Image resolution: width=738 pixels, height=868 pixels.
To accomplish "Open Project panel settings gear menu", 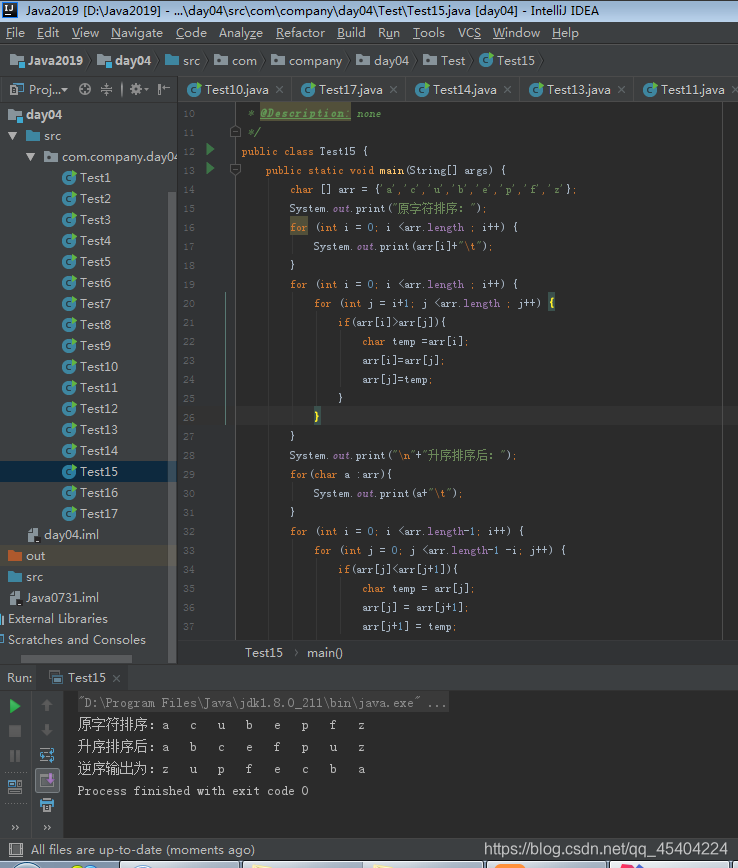I will point(138,89).
